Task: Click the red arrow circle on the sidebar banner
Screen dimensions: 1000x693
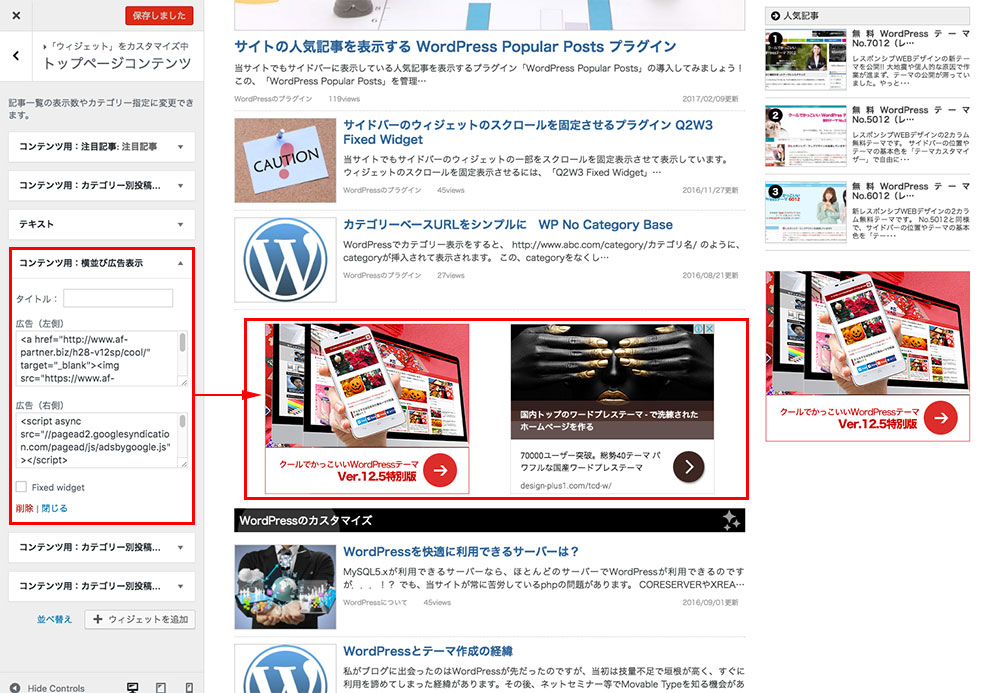Action: [x=941, y=418]
